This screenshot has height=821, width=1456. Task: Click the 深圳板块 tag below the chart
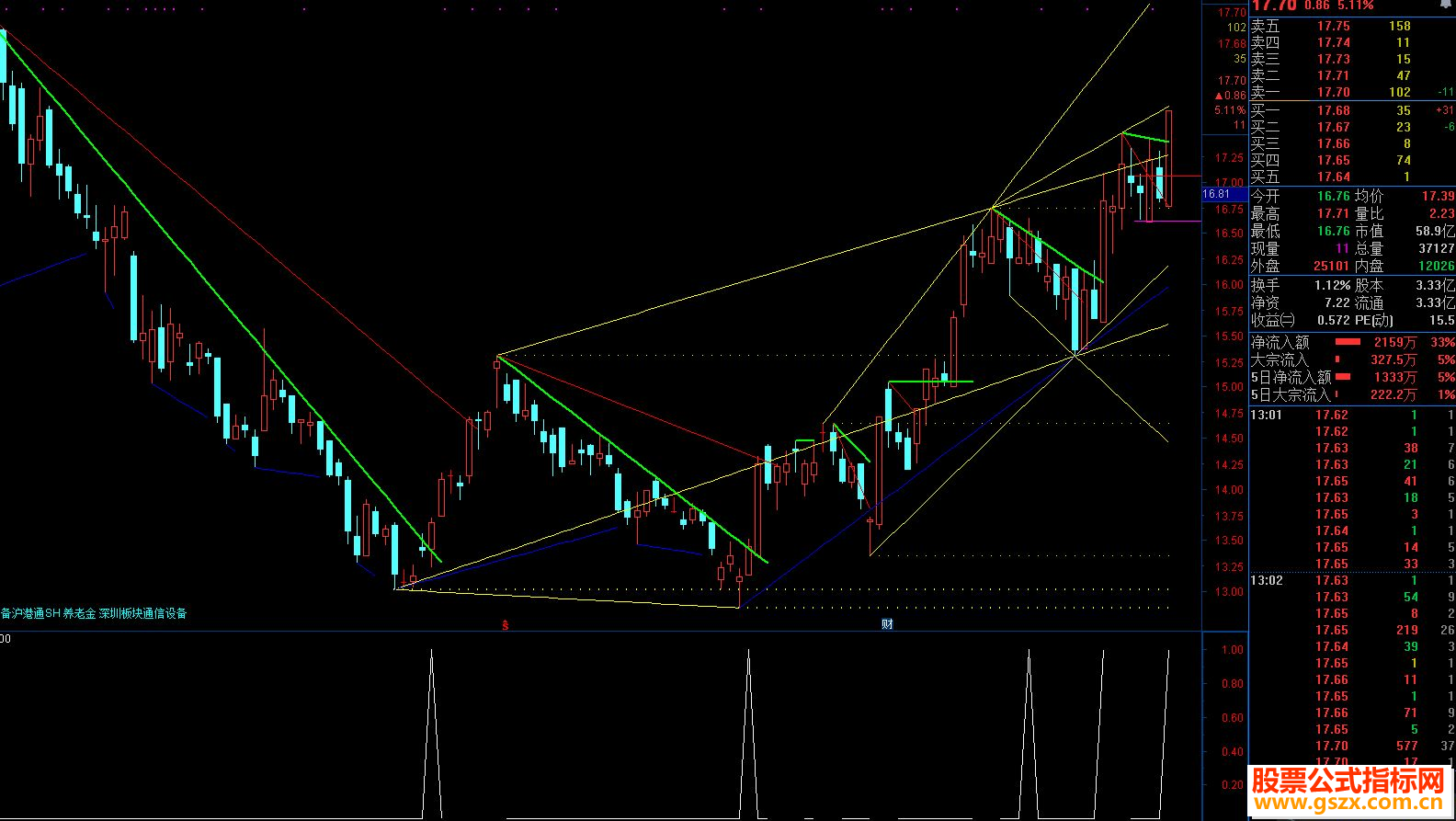(x=120, y=613)
